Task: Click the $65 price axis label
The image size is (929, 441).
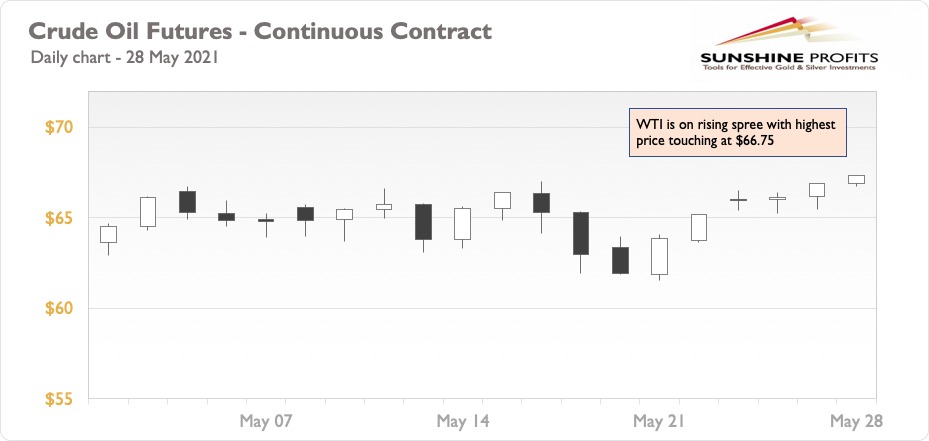Action: [58, 218]
